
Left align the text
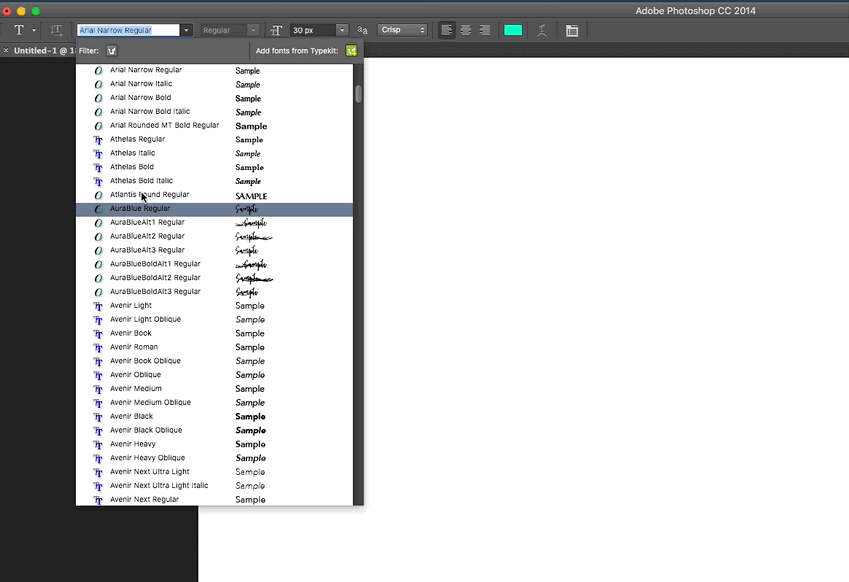(x=446, y=30)
